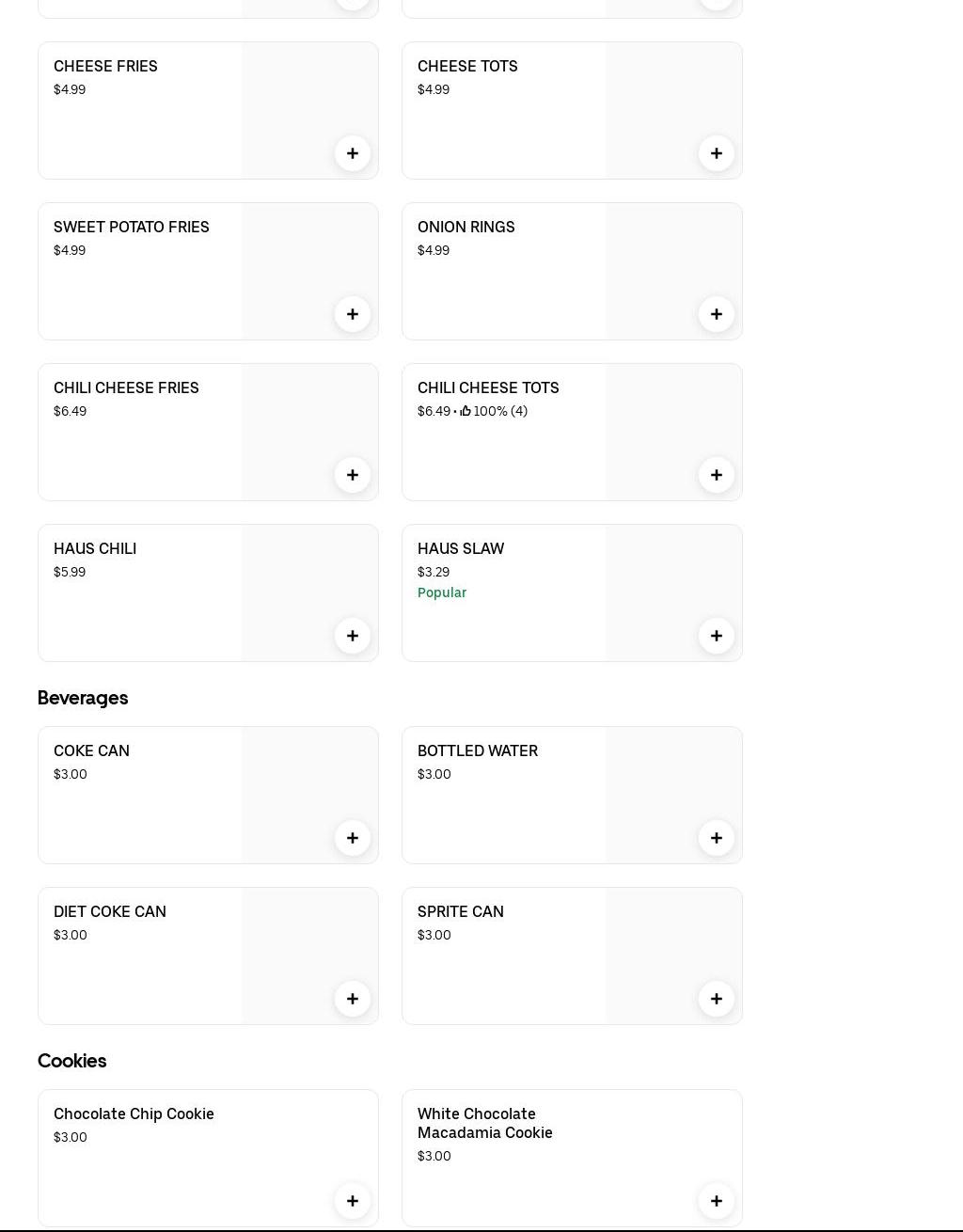The width and height of the screenshot is (963, 1232).
Task: View Sweet Potato Fries item details
Action: pos(132,227)
